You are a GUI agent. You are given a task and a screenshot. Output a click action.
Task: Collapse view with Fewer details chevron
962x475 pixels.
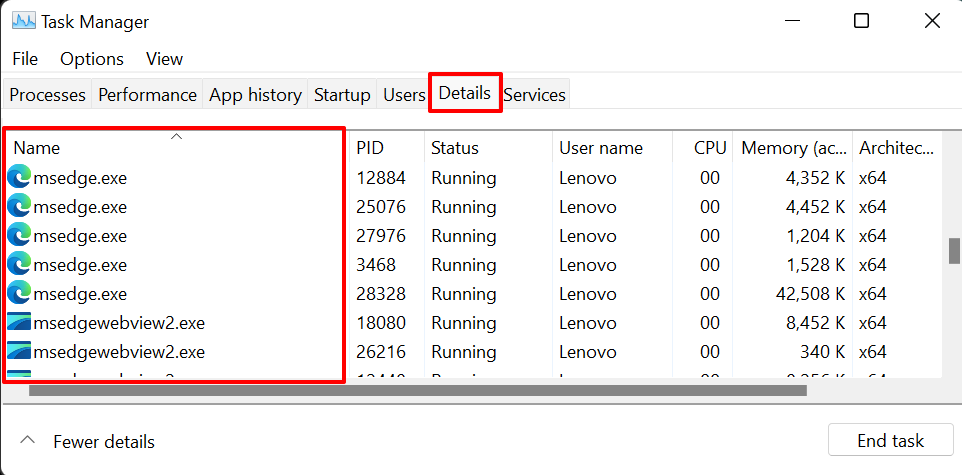(28, 441)
